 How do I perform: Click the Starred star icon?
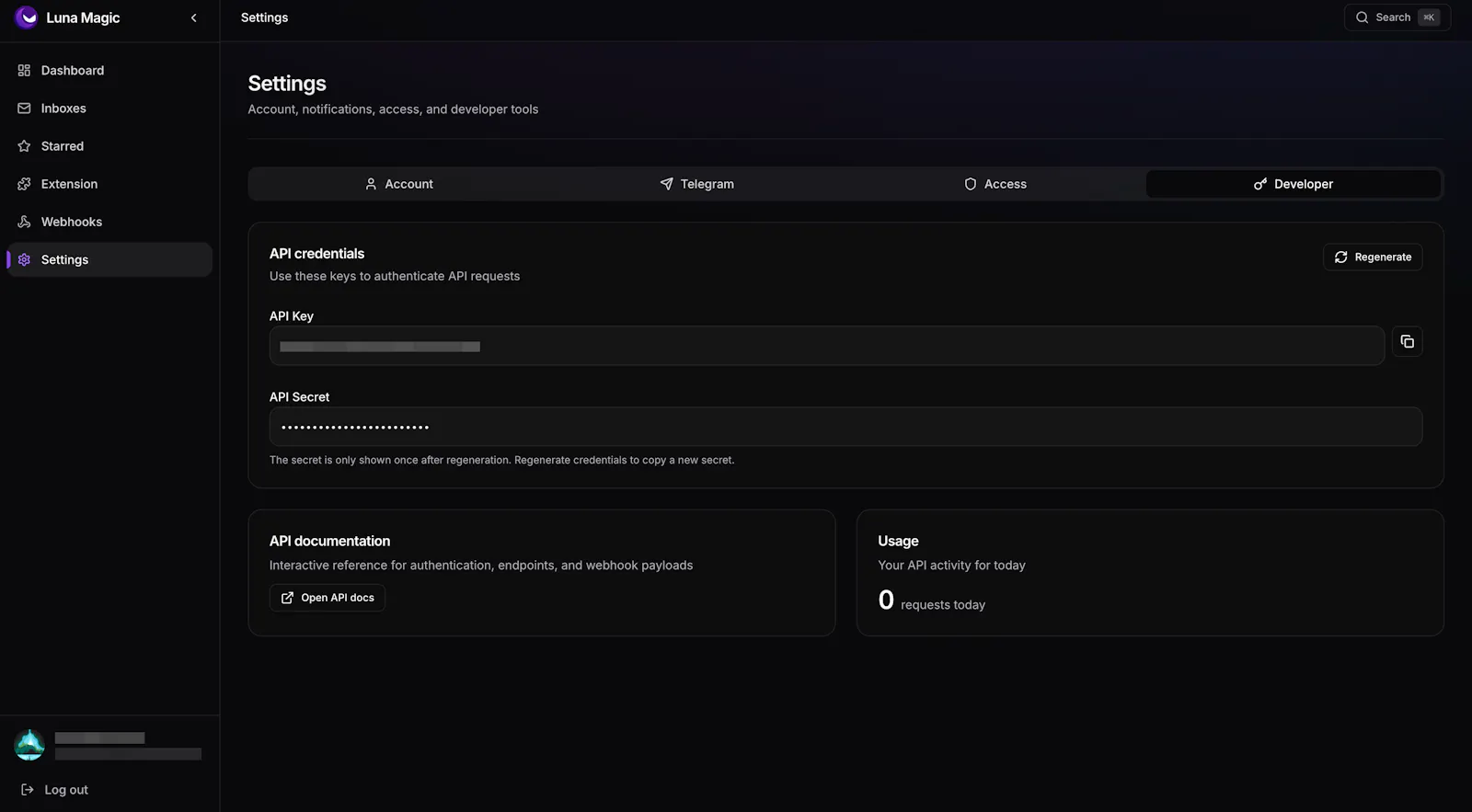pos(24,146)
